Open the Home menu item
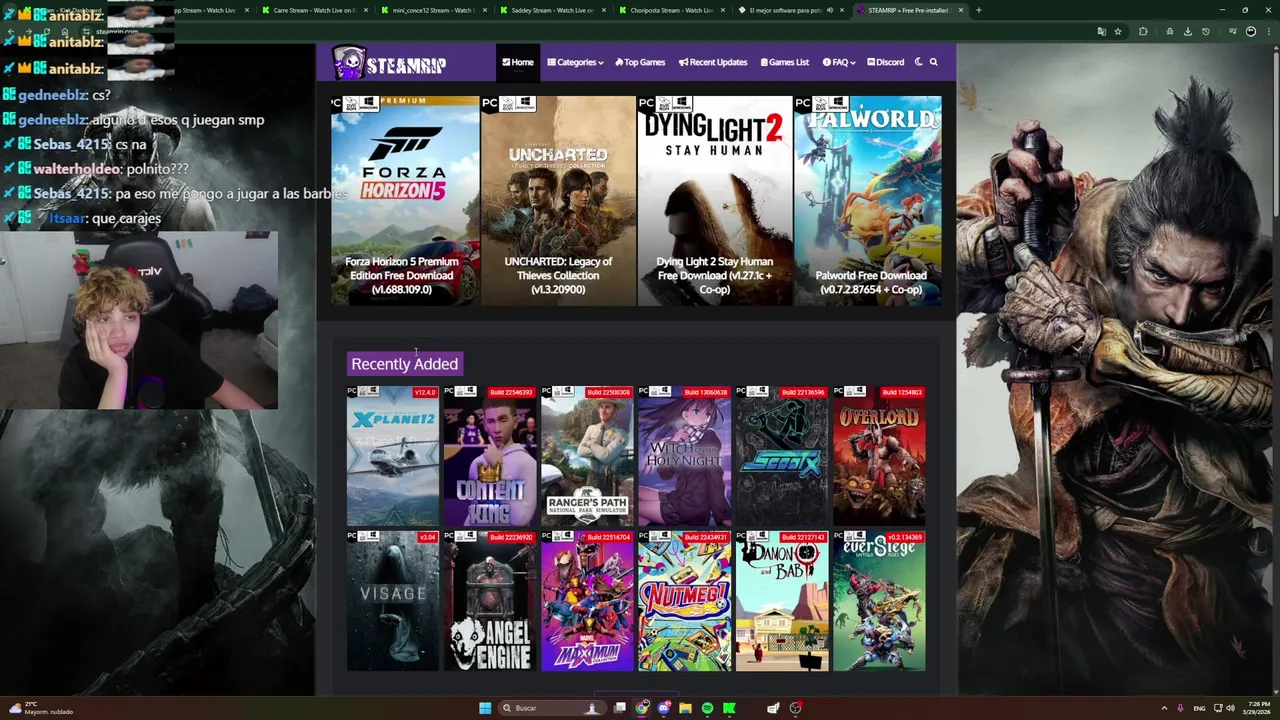 click(x=518, y=62)
